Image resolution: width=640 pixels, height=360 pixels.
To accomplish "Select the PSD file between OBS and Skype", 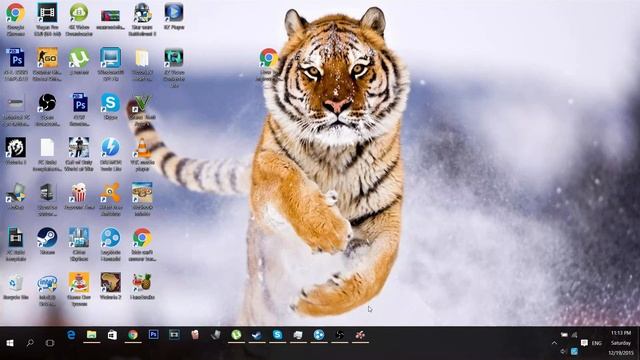I will point(79,109).
